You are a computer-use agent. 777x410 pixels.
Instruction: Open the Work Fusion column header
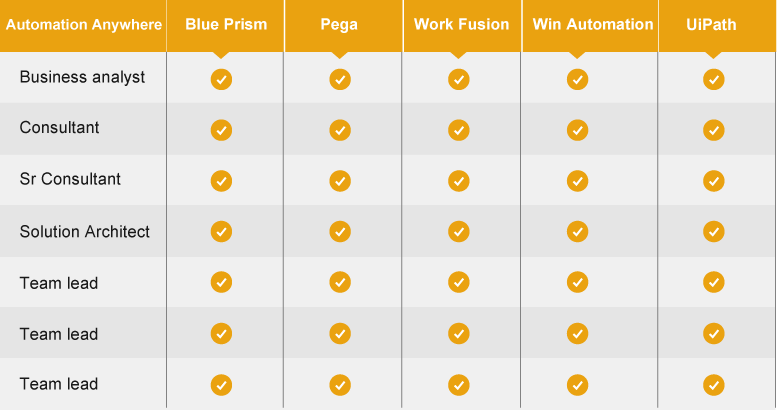coord(462,26)
